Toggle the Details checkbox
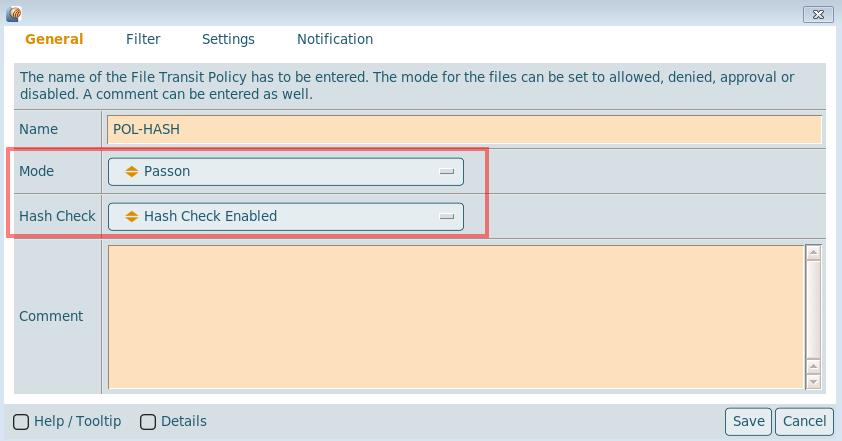Screen dimensions: 842x441 [148, 422]
